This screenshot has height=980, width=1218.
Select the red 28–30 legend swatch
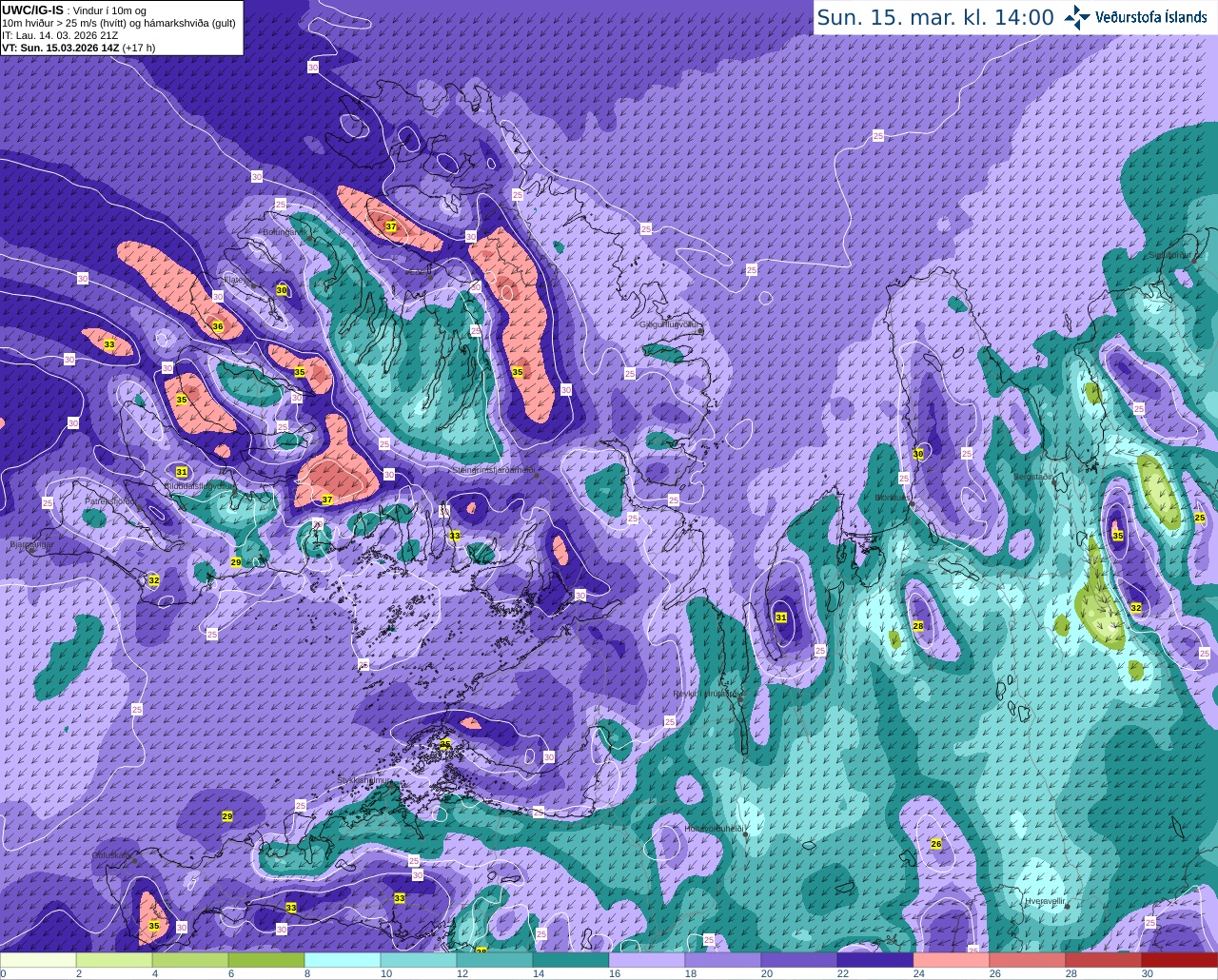tap(1104, 960)
